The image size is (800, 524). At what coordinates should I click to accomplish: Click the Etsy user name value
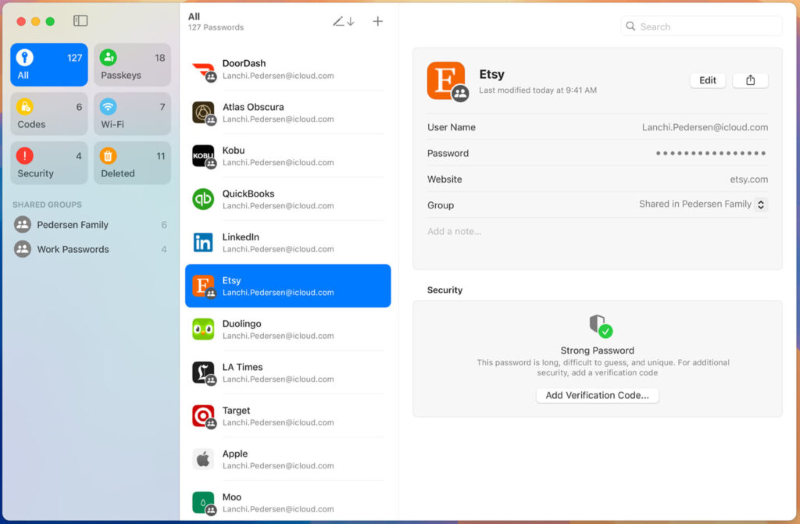click(705, 127)
